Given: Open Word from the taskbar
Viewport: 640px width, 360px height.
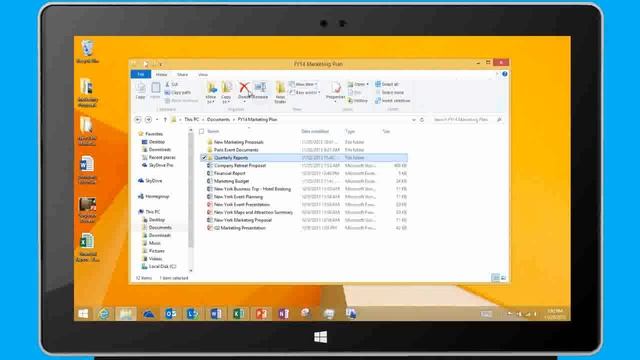Looking at the screenshot, I should click(216, 313).
